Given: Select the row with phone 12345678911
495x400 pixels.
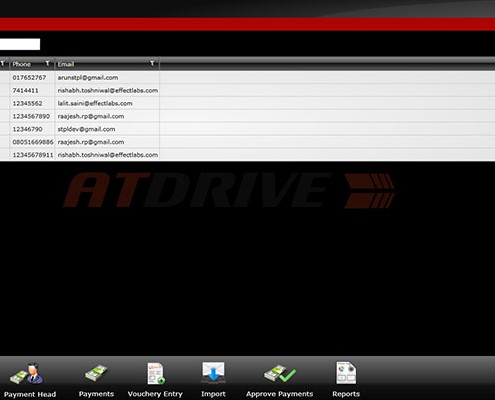Looking at the screenshot, I should pyautogui.click(x=247, y=155).
